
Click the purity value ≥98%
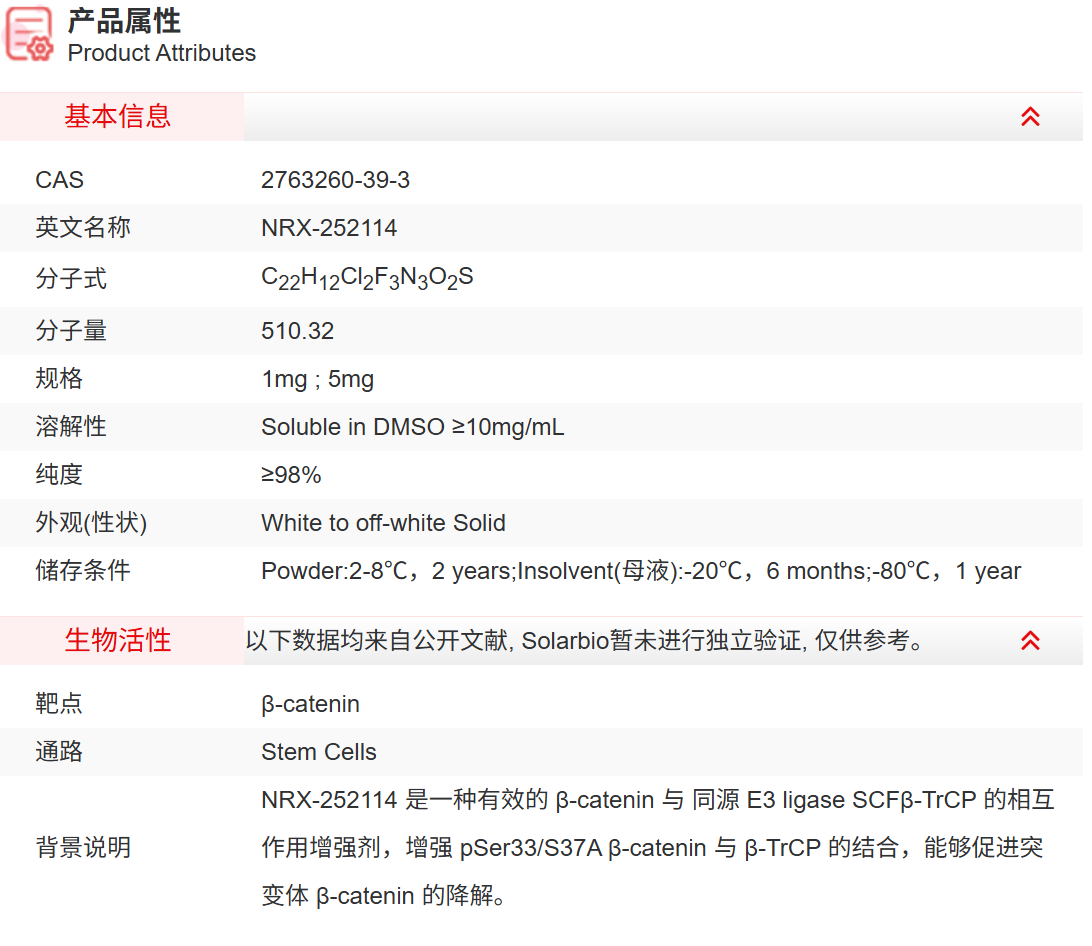(291, 475)
